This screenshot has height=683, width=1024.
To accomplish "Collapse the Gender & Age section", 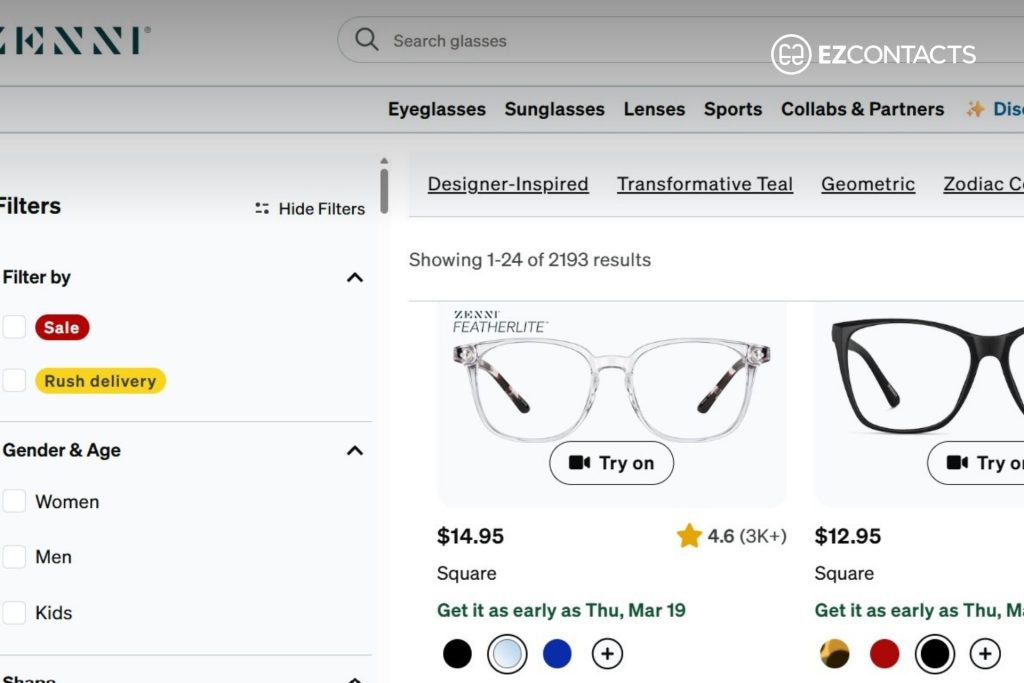I will 355,451.
